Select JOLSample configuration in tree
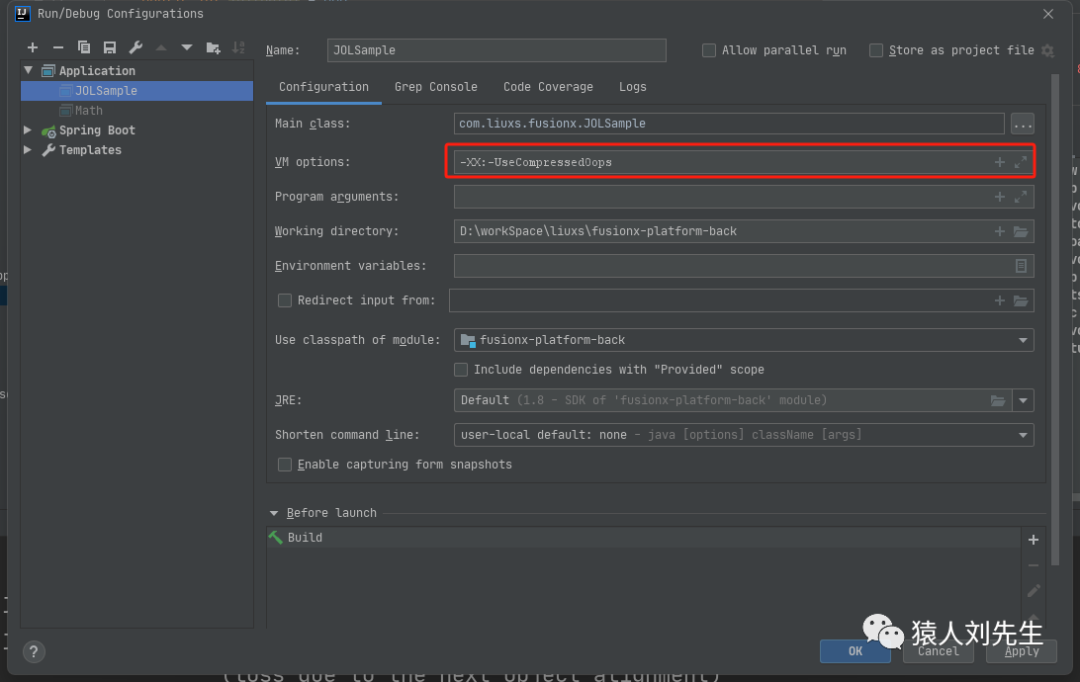 (137, 91)
